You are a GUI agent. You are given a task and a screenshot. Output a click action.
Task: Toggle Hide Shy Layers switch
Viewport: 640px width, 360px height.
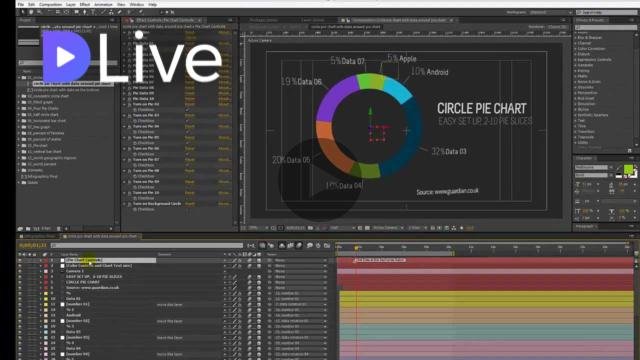[282, 245]
